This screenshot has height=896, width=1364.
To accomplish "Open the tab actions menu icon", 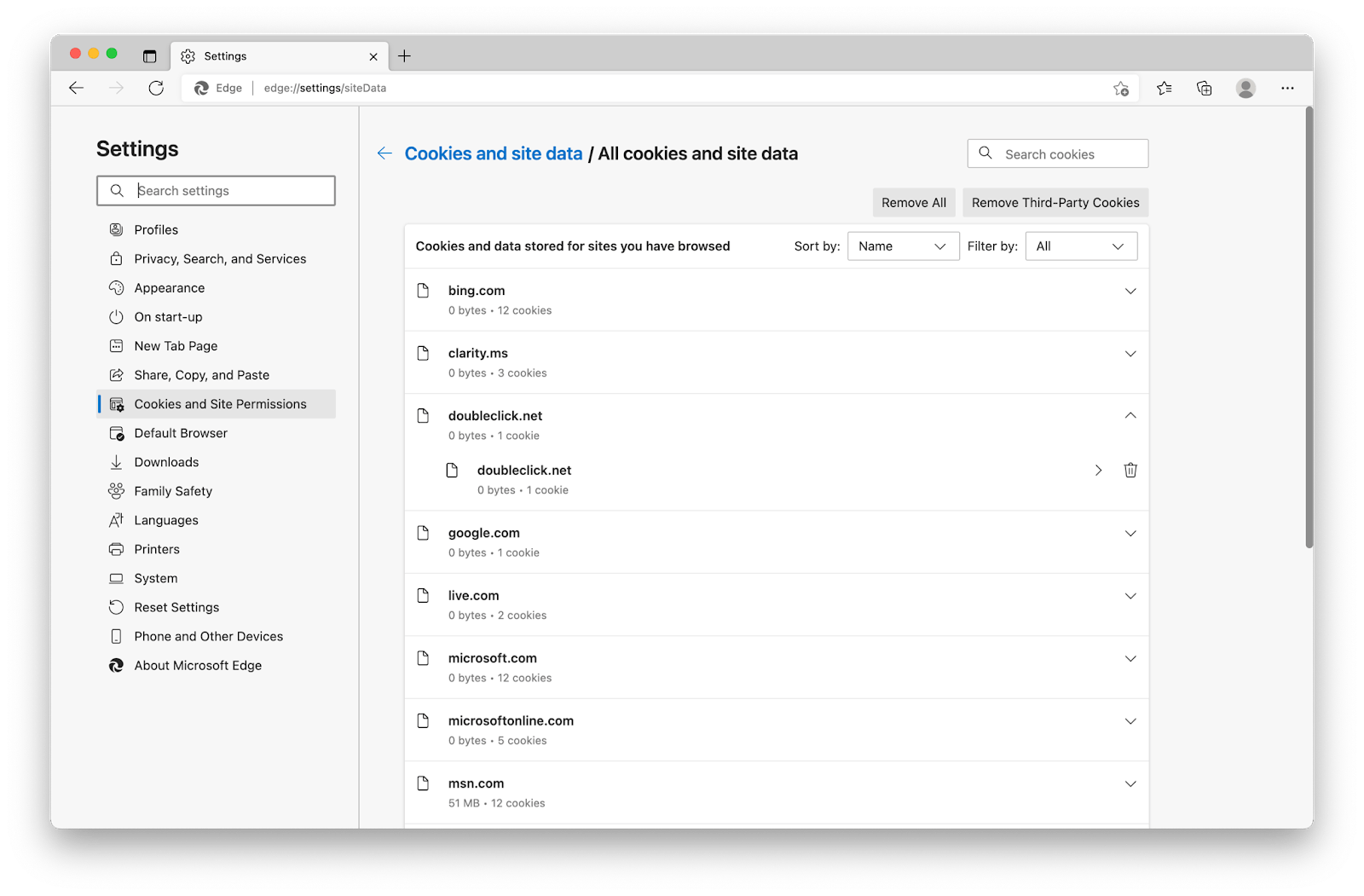I will click(x=149, y=56).
